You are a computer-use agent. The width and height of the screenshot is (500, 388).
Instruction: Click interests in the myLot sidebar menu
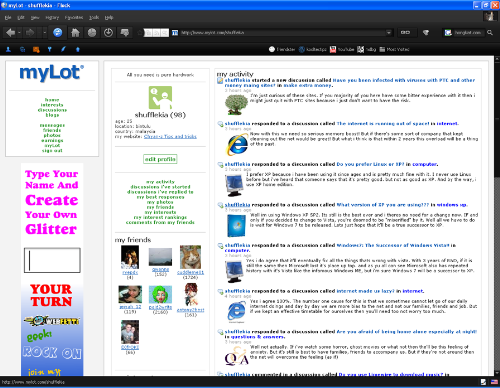click(x=52, y=105)
